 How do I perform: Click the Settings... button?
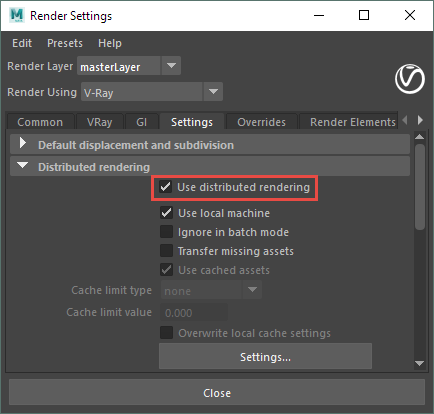click(265, 356)
